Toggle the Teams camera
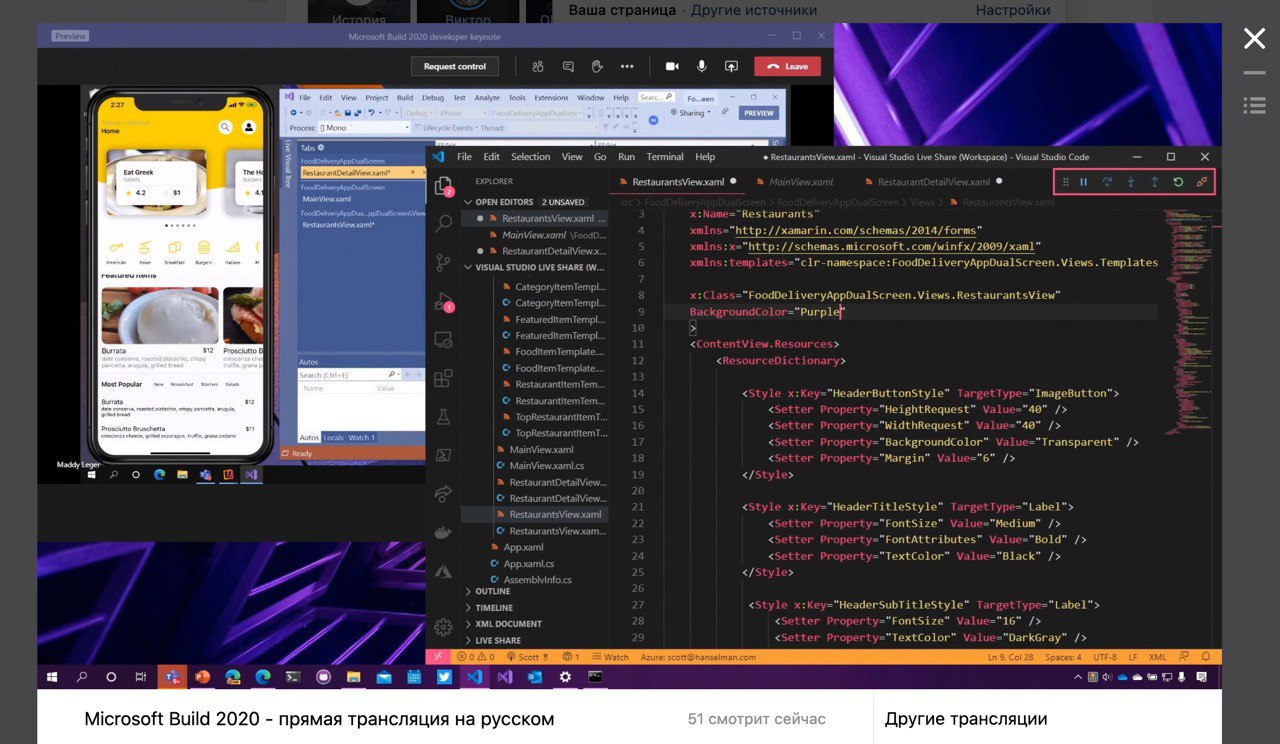The width and height of the screenshot is (1280, 744). click(672, 66)
